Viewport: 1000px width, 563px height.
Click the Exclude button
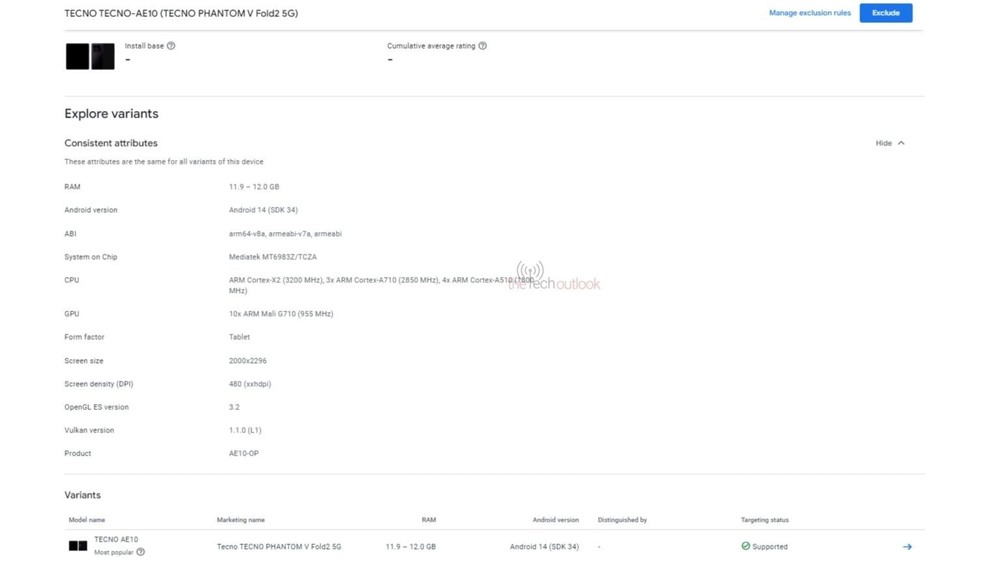point(885,13)
